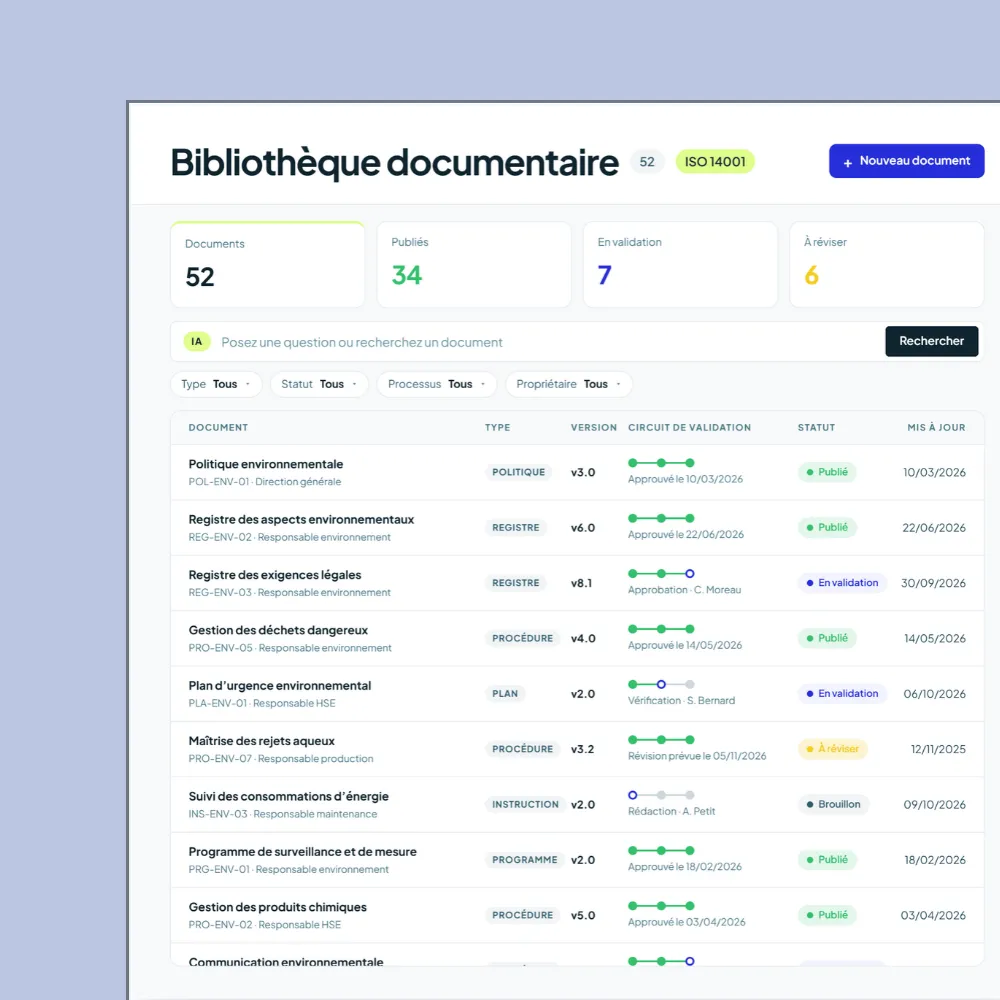Viewport: 1000px width, 1000px height.
Task: Open Programme de surveillance et de mesure
Action: (302, 852)
